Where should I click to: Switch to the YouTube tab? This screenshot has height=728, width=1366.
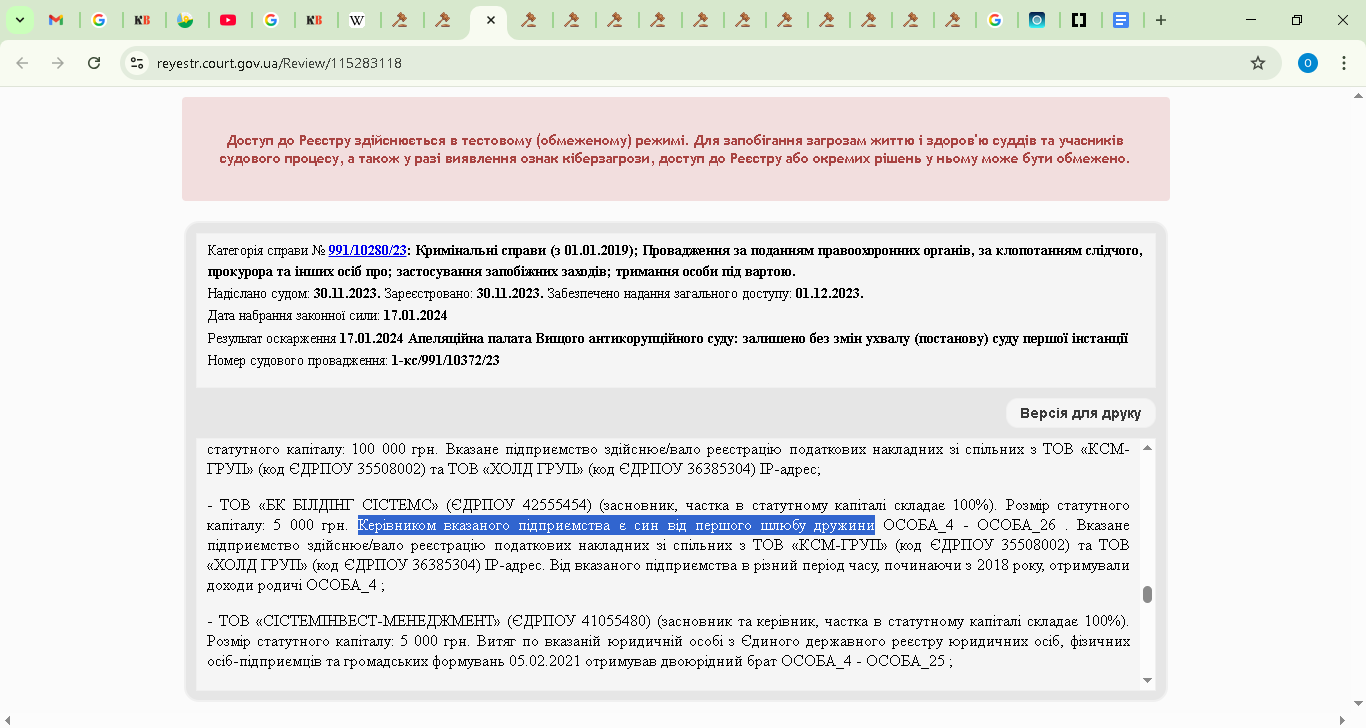click(x=228, y=20)
